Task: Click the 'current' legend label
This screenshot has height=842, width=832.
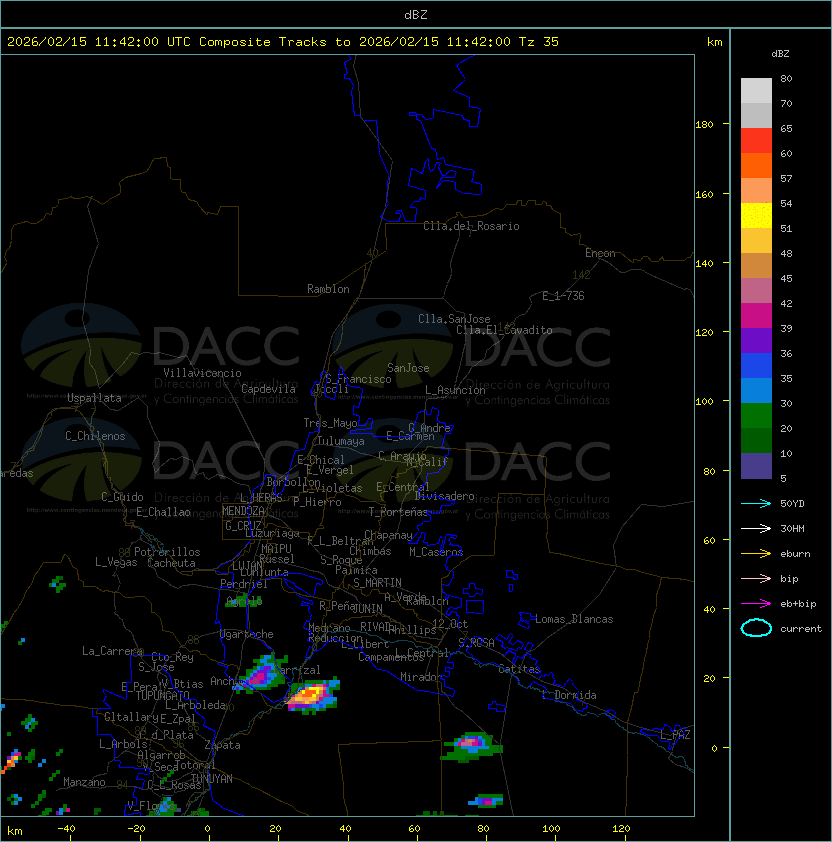Action: point(801,628)
